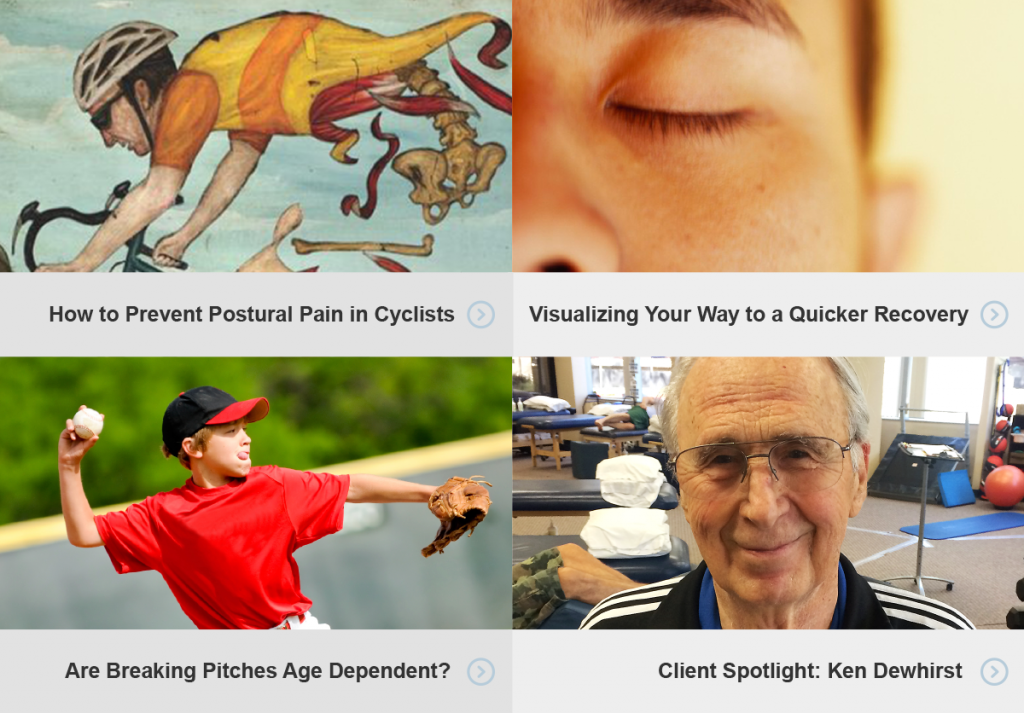The height and width of the screenshot is (713, 1024).
Task: Open "Client Spotlight: Ken Dewhirst" article link
Action: 810,671
